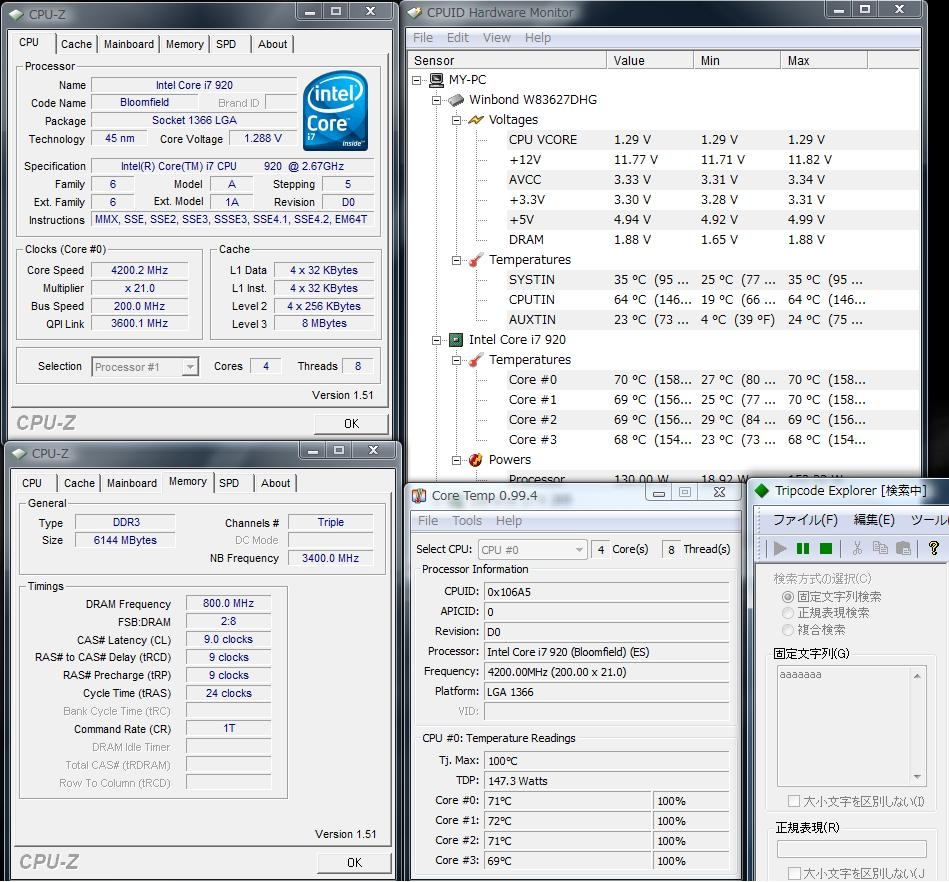Click the 正規表現 input field
Image resolution: width=949 pixels, height=882 pixels.
pos(850,849)
